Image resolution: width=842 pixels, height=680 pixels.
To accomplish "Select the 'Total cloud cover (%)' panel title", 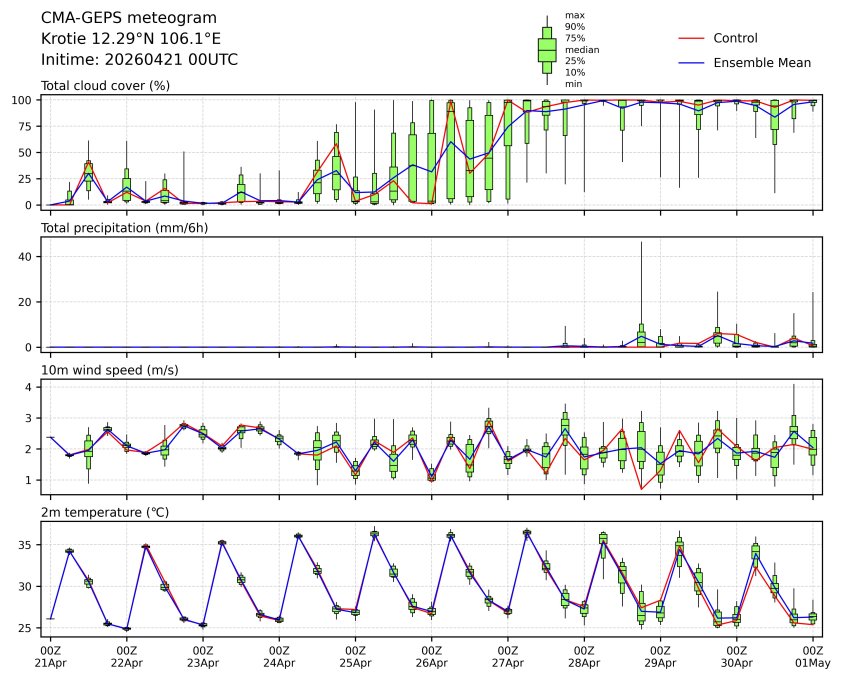I will (x=105, y=86).
